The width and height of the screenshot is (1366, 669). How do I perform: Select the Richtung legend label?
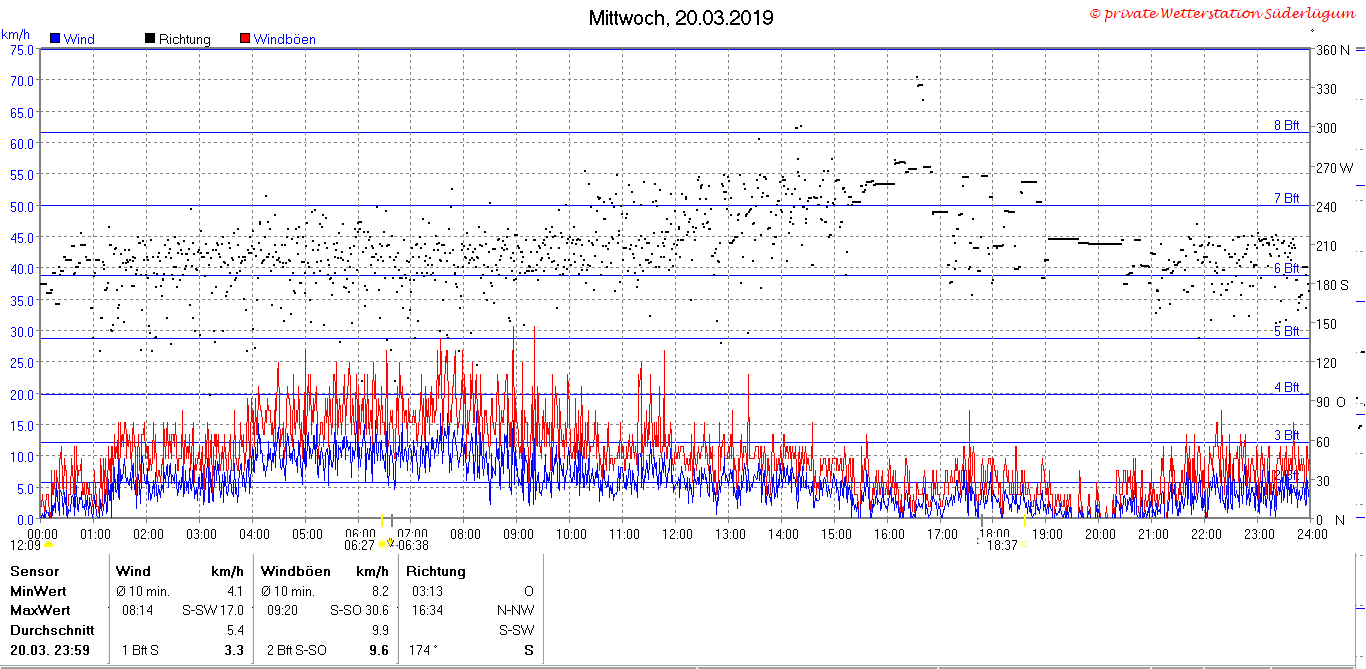(185, 40)
